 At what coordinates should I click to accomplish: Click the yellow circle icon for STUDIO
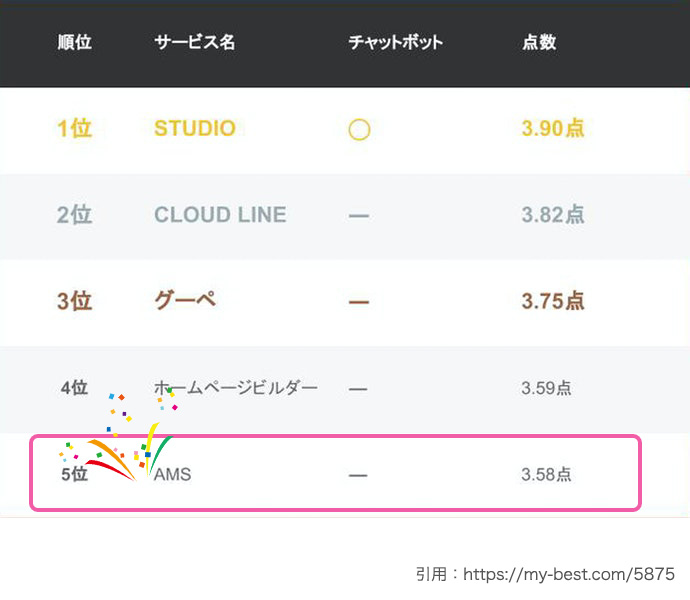click(359, 129)
